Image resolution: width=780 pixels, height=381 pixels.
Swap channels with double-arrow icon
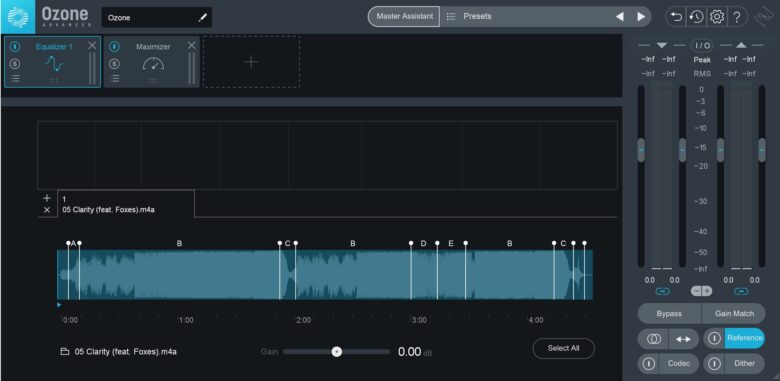click(683, 339)
